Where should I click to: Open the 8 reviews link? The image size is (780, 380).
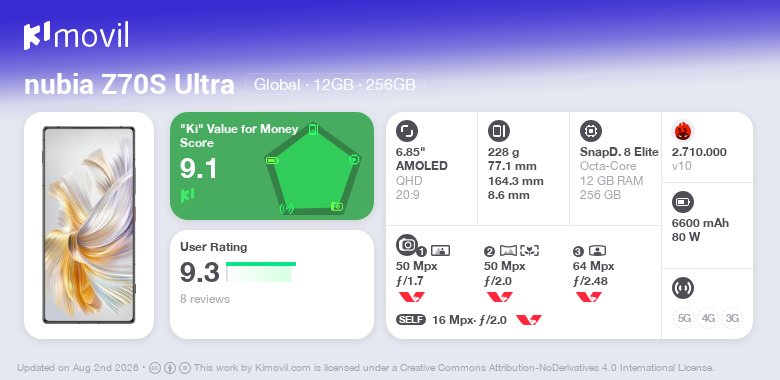pos(205,299)
